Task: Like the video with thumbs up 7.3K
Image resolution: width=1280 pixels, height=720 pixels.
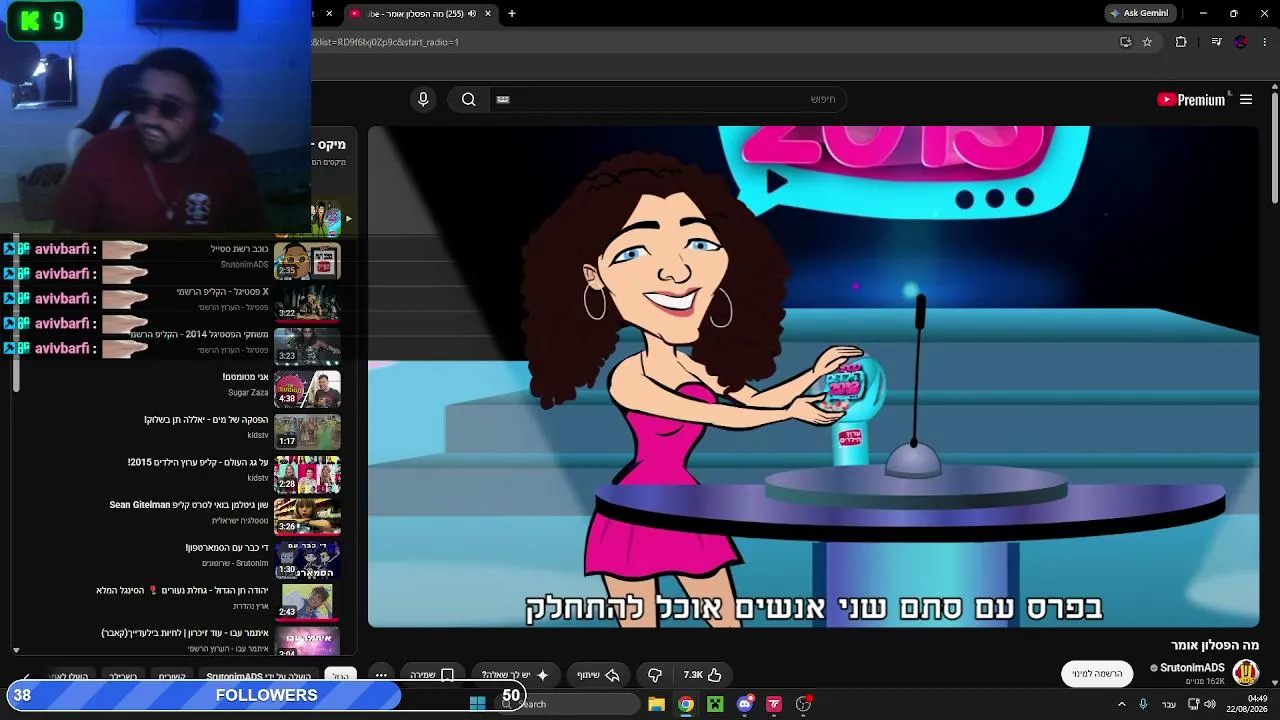Action: 702,675
